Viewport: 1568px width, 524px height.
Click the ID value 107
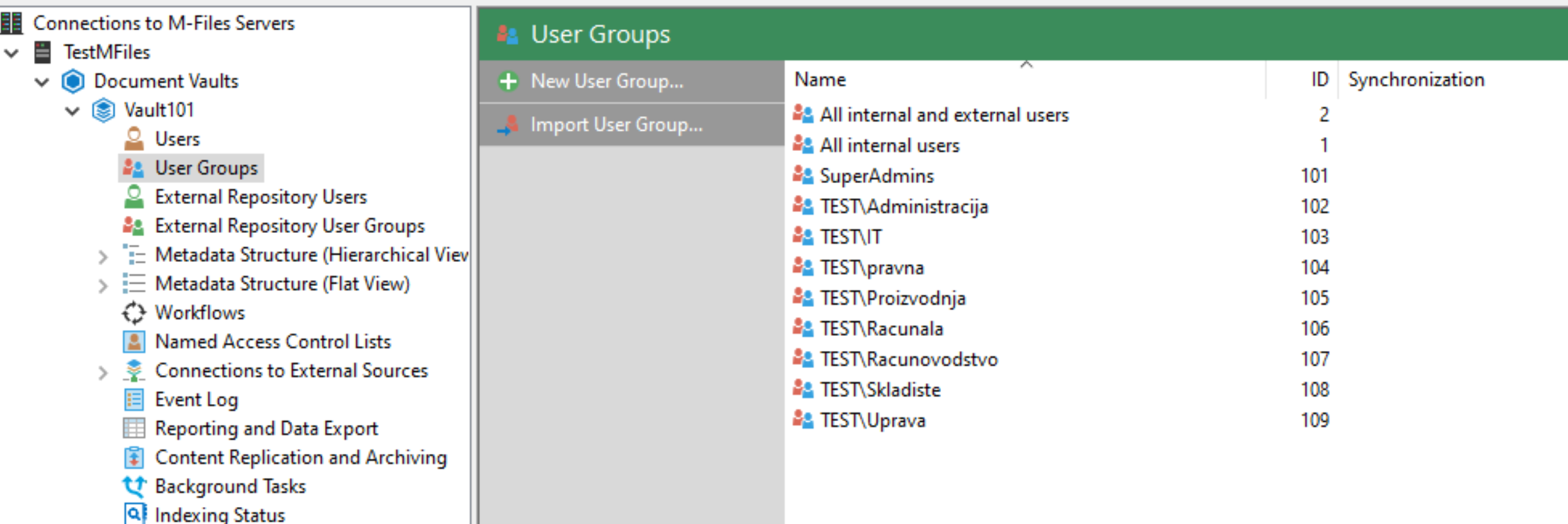[x=1314, y=359]
